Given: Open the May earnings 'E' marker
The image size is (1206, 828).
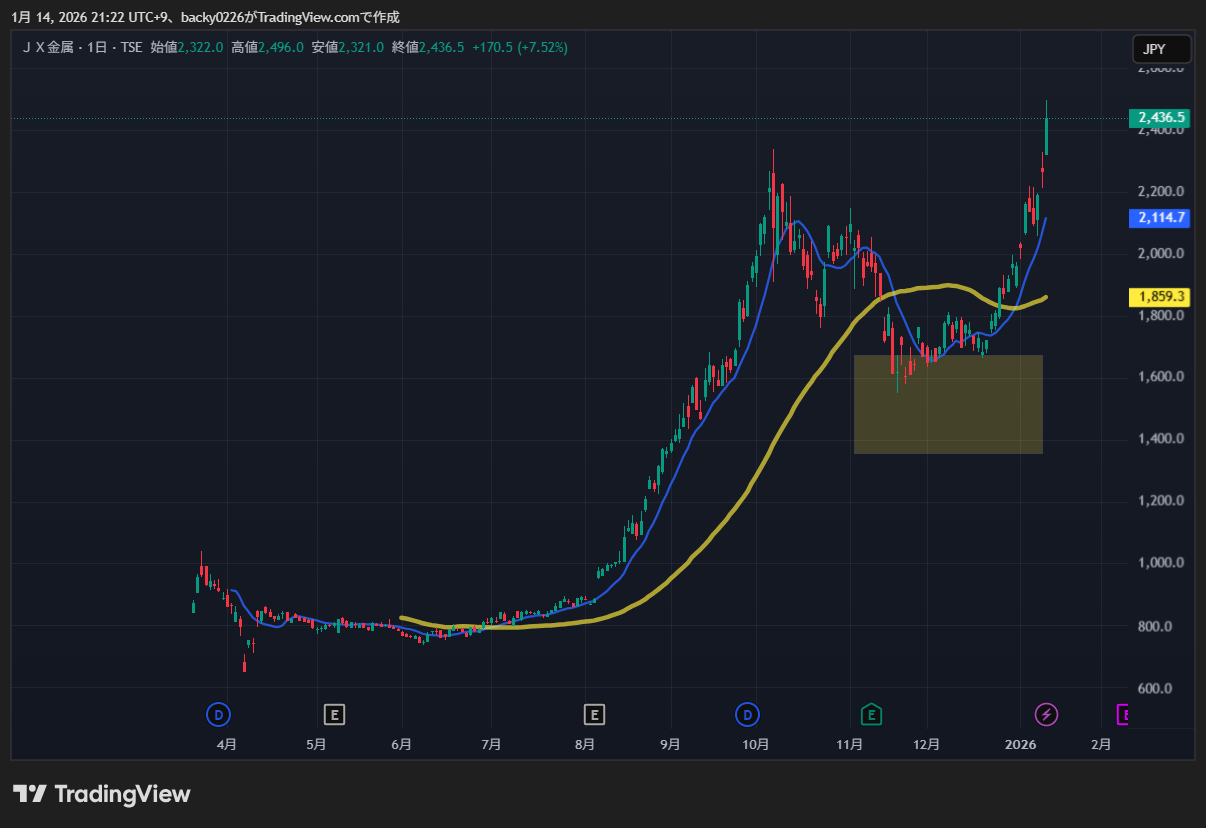Looking at the screenshot, I should click(x=334, y=714).
